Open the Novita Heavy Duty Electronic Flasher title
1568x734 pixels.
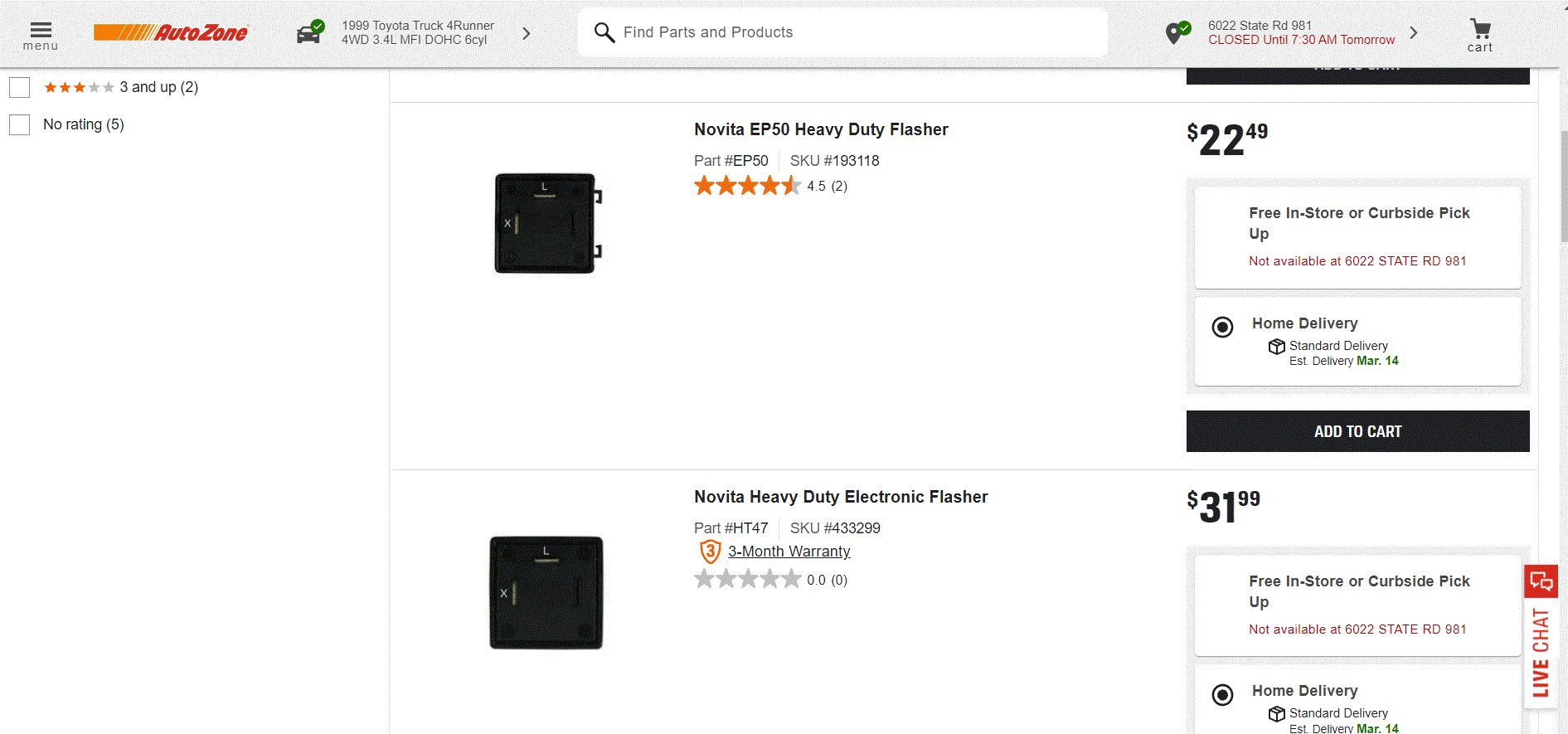841,497
